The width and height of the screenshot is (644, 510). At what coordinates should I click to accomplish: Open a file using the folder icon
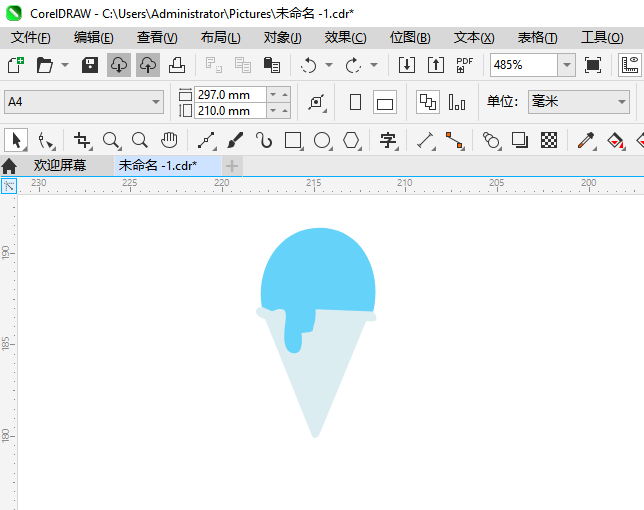(44, 65)
